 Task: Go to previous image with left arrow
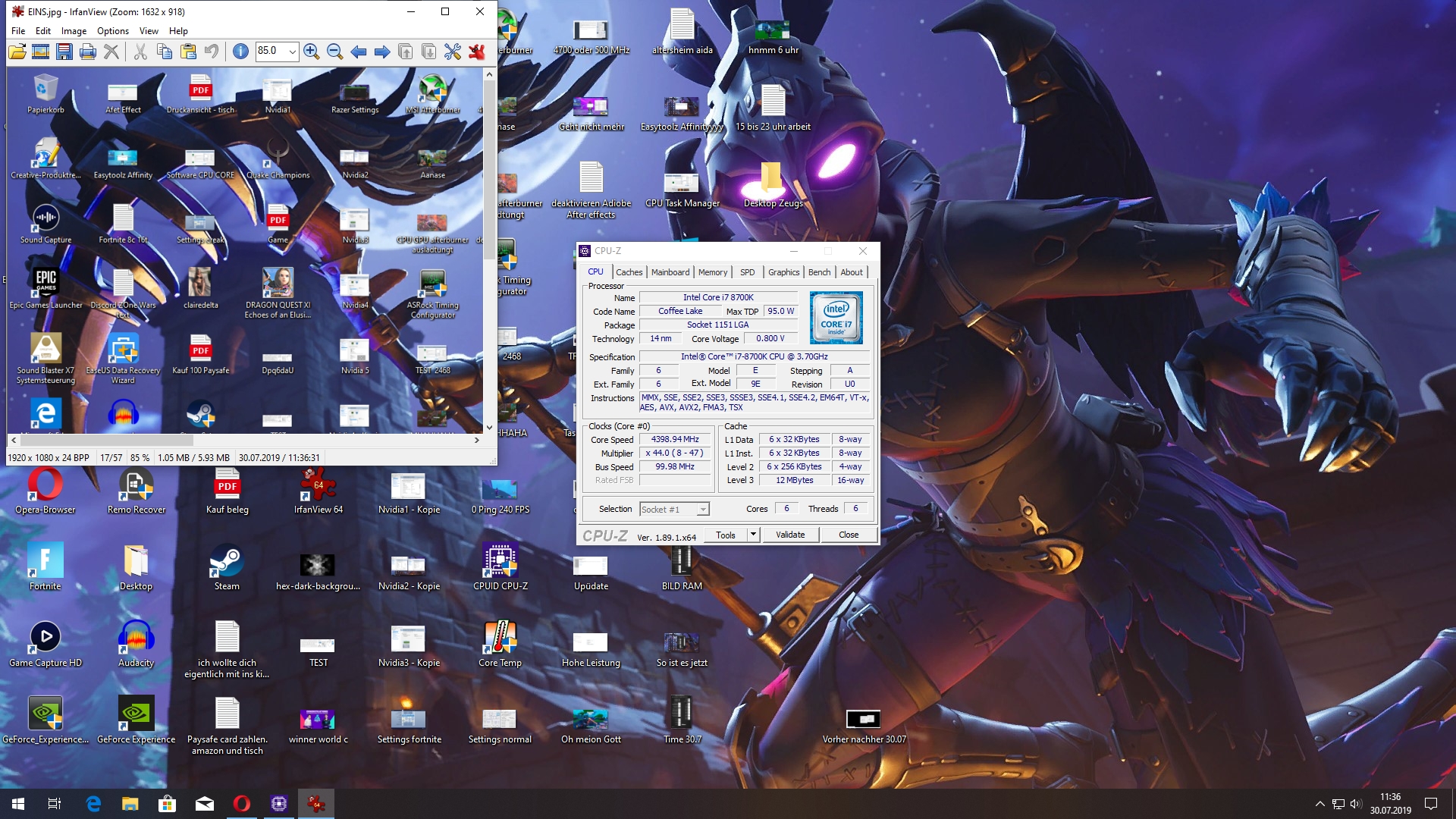click(359, 52)
